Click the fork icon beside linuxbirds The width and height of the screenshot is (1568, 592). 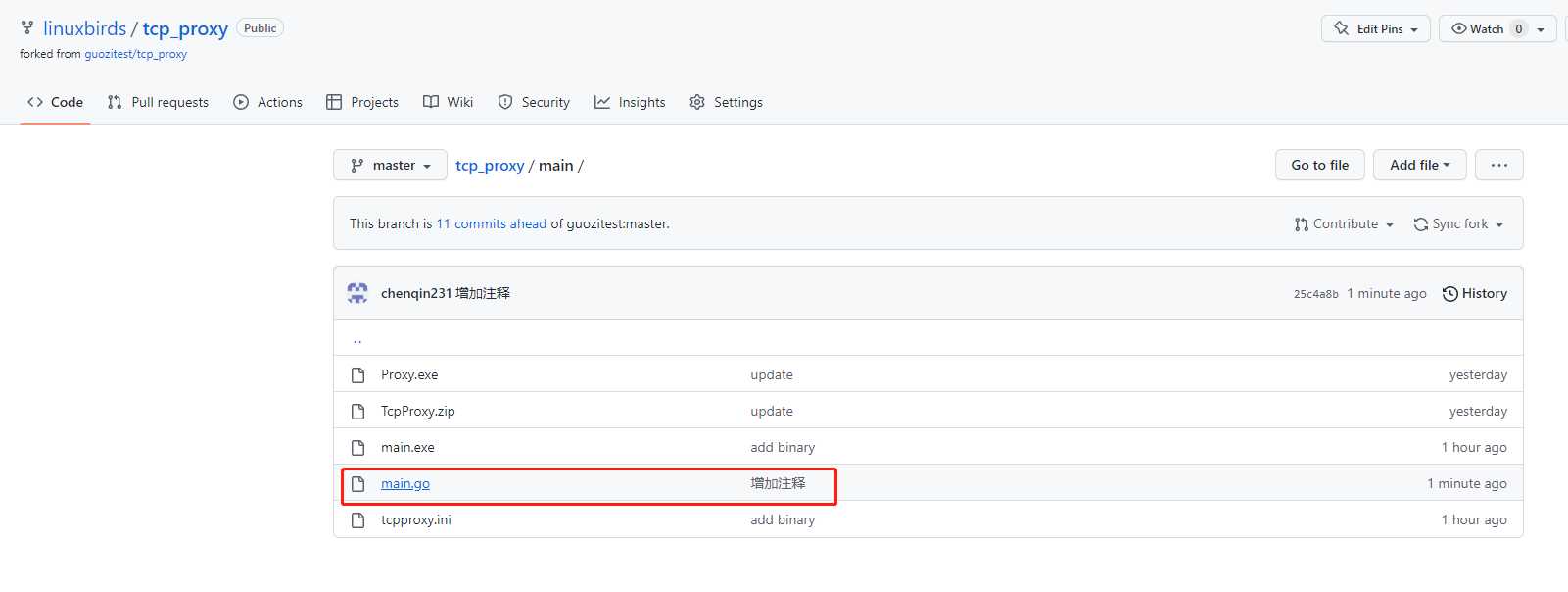tap(27, 28)
